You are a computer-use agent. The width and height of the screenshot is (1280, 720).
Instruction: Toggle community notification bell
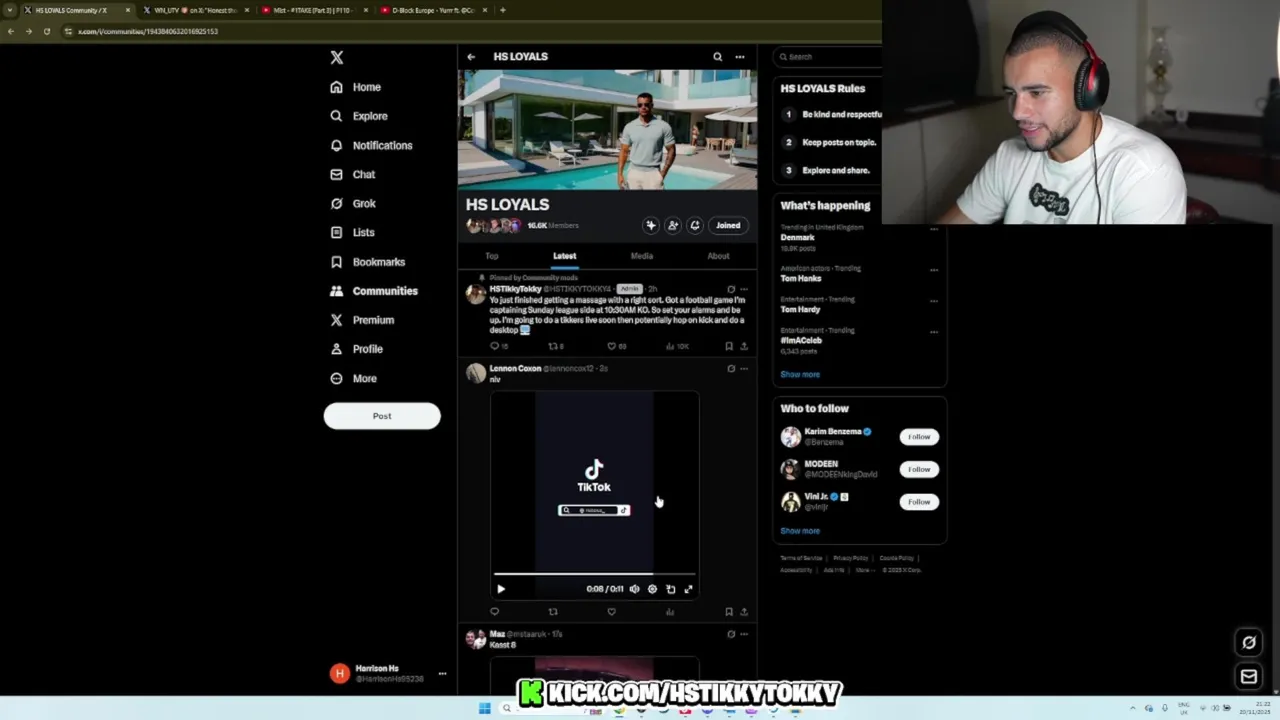(x=695, y=225)
